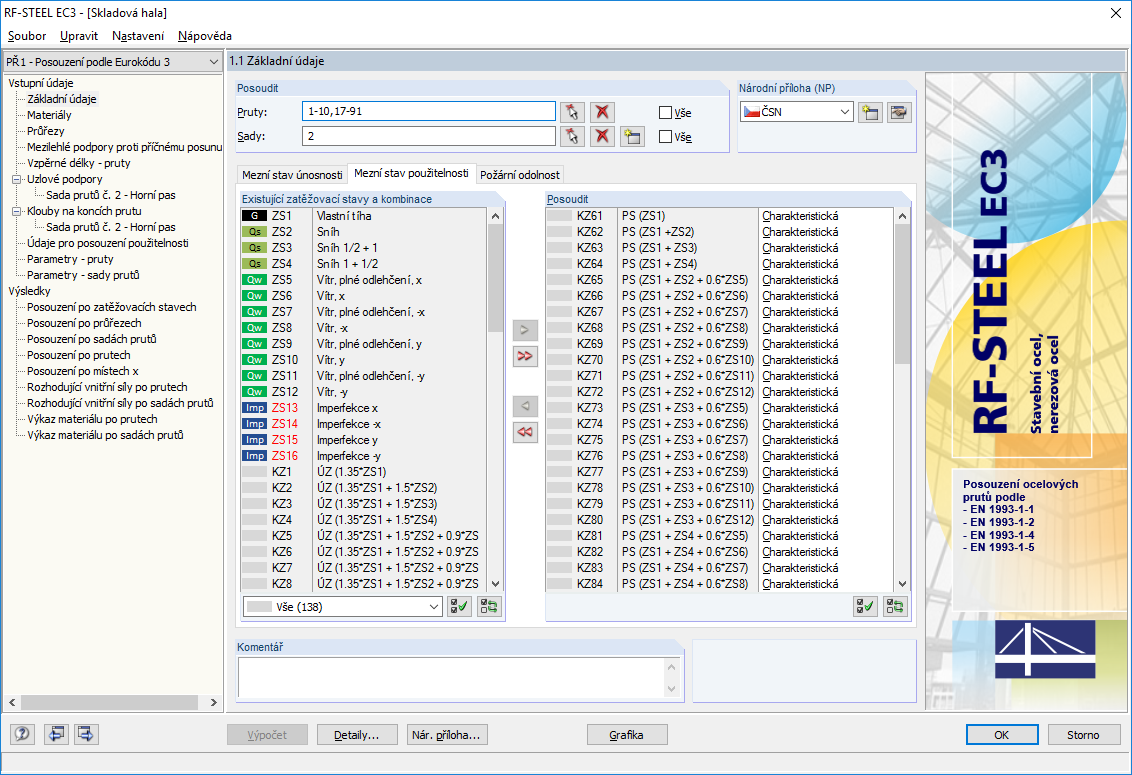1132x775 pixels.
Task: Click the Nár. příloha... button
Action: pos(446,735)
